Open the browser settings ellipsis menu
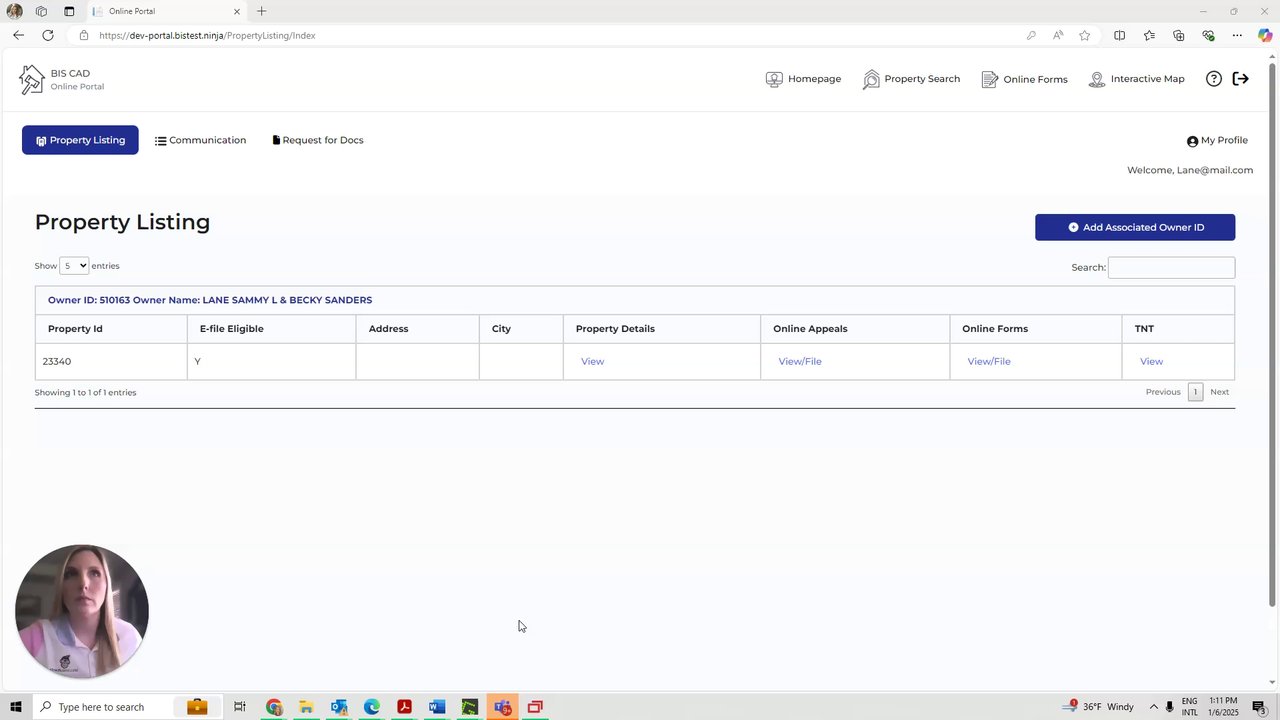Viewport: 1280px width, 720px height. (x=1237, y=35)
